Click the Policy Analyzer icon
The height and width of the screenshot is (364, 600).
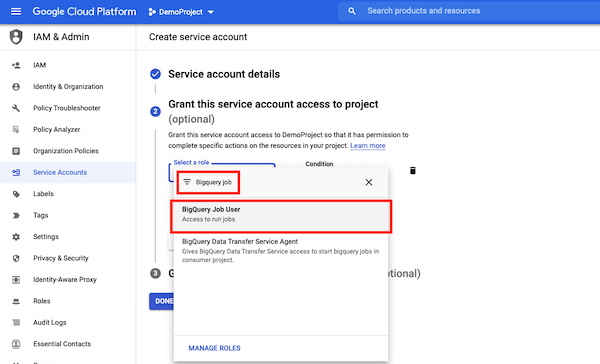pos(16,129)
